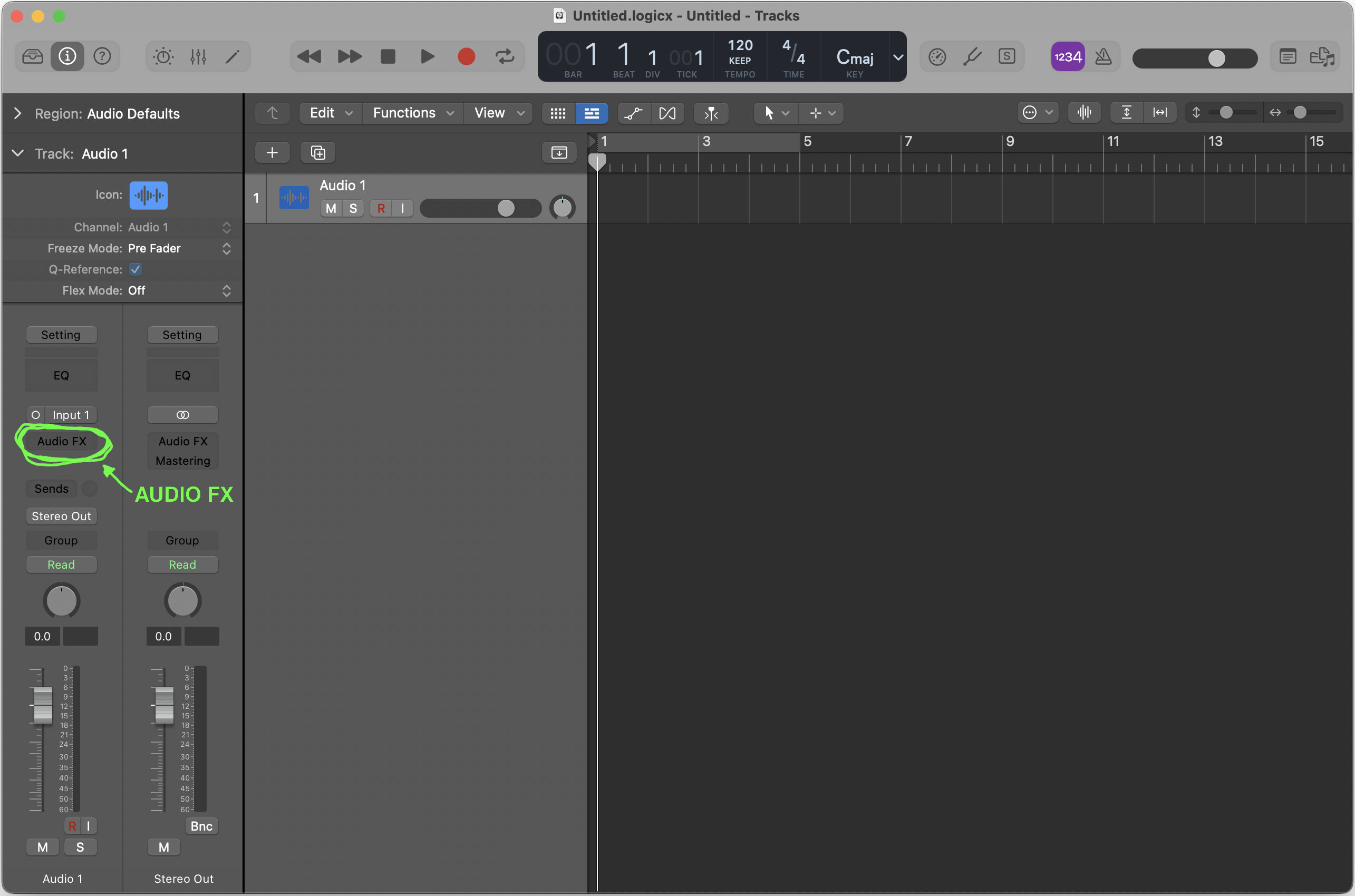Click the Rewind transport button
This screenshot has height=896, width=1355.
click(309, 56)
